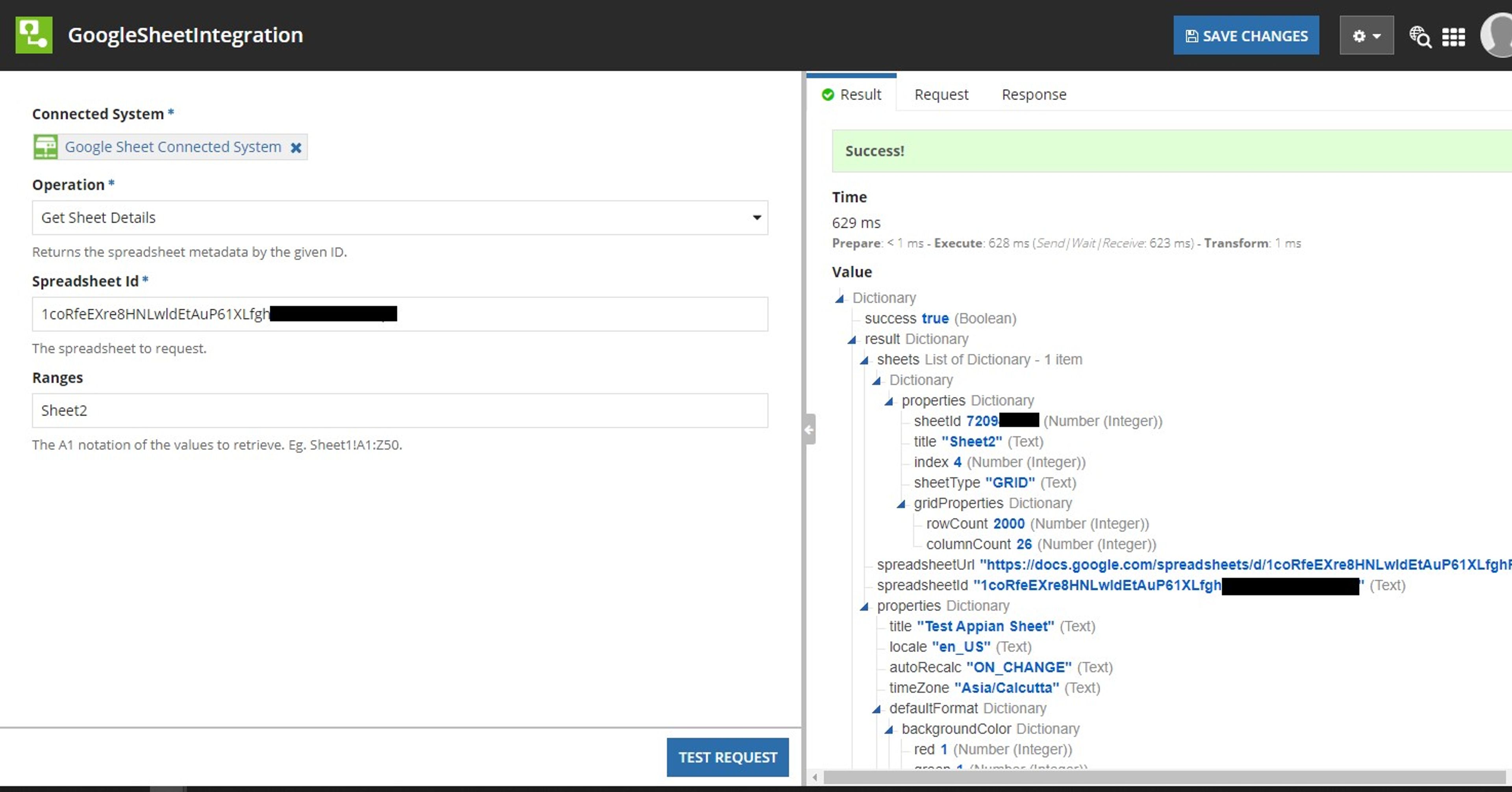Switch to the Result tab

click(852, 94)
